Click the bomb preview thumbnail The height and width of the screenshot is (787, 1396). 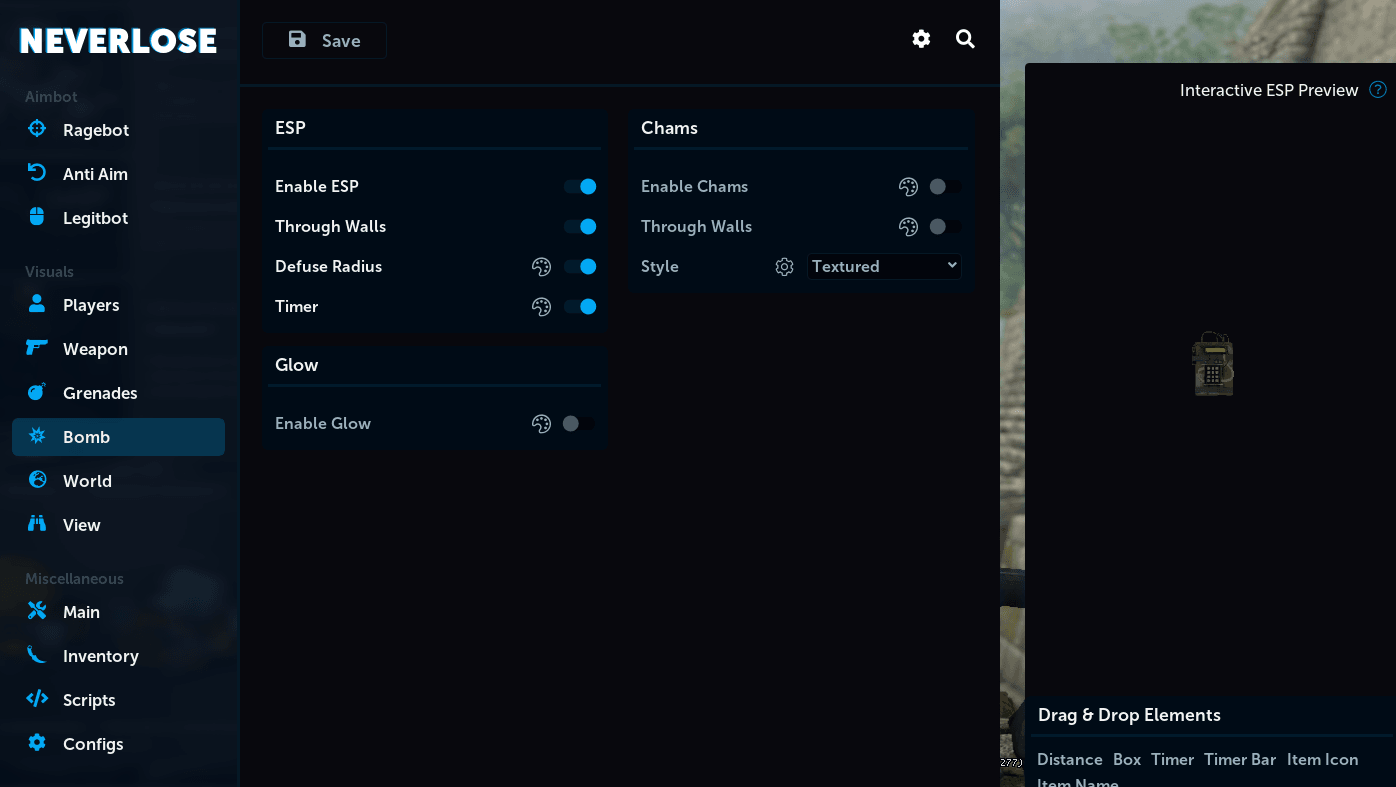tap(1213, 365)
